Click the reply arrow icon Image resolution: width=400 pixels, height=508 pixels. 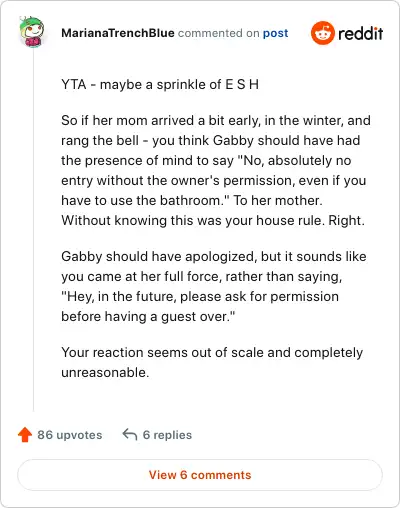130,434
